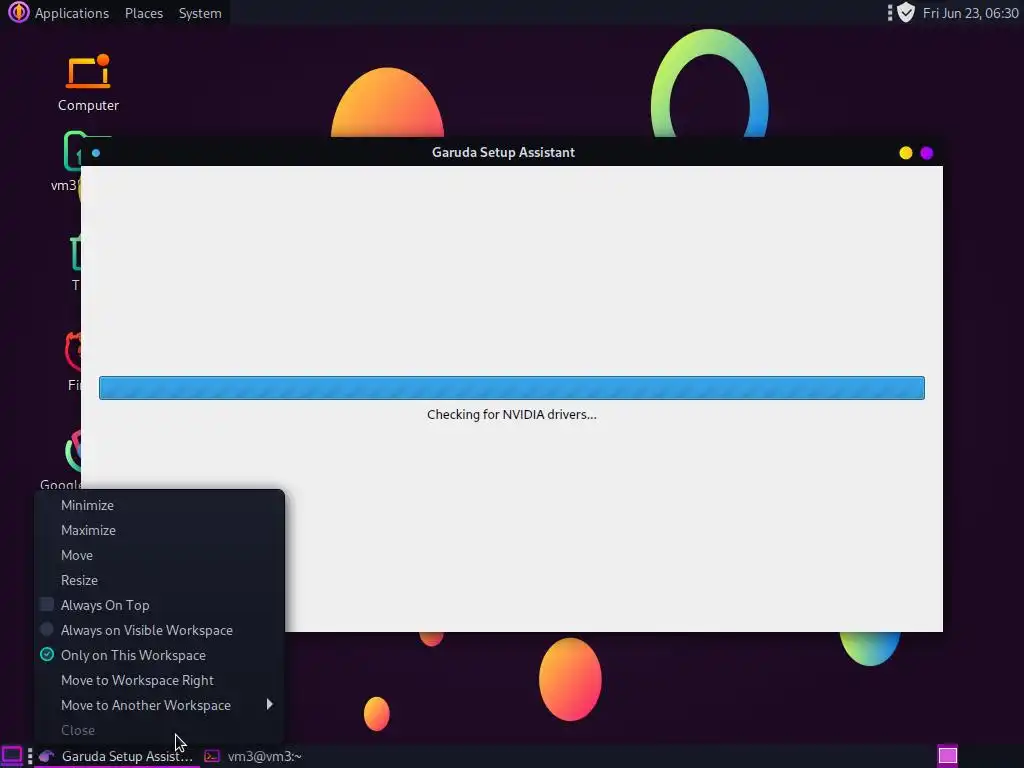Image resolution: width=1024 pixels, height=768 pixels.
Task: Click the Garuda Setup Assistant taskbar button
Action: pos(118,756)
